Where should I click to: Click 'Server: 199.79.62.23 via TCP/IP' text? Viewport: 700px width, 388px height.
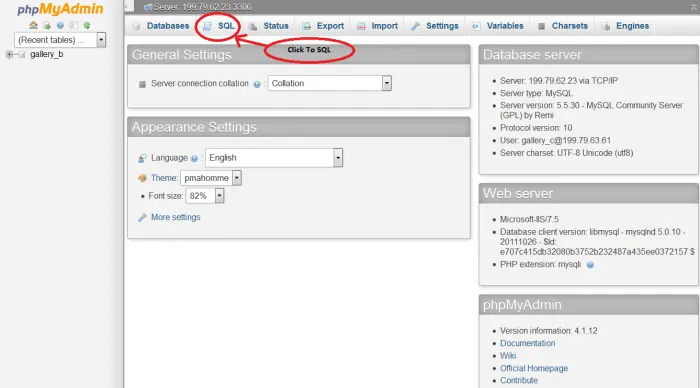(558, 80)
